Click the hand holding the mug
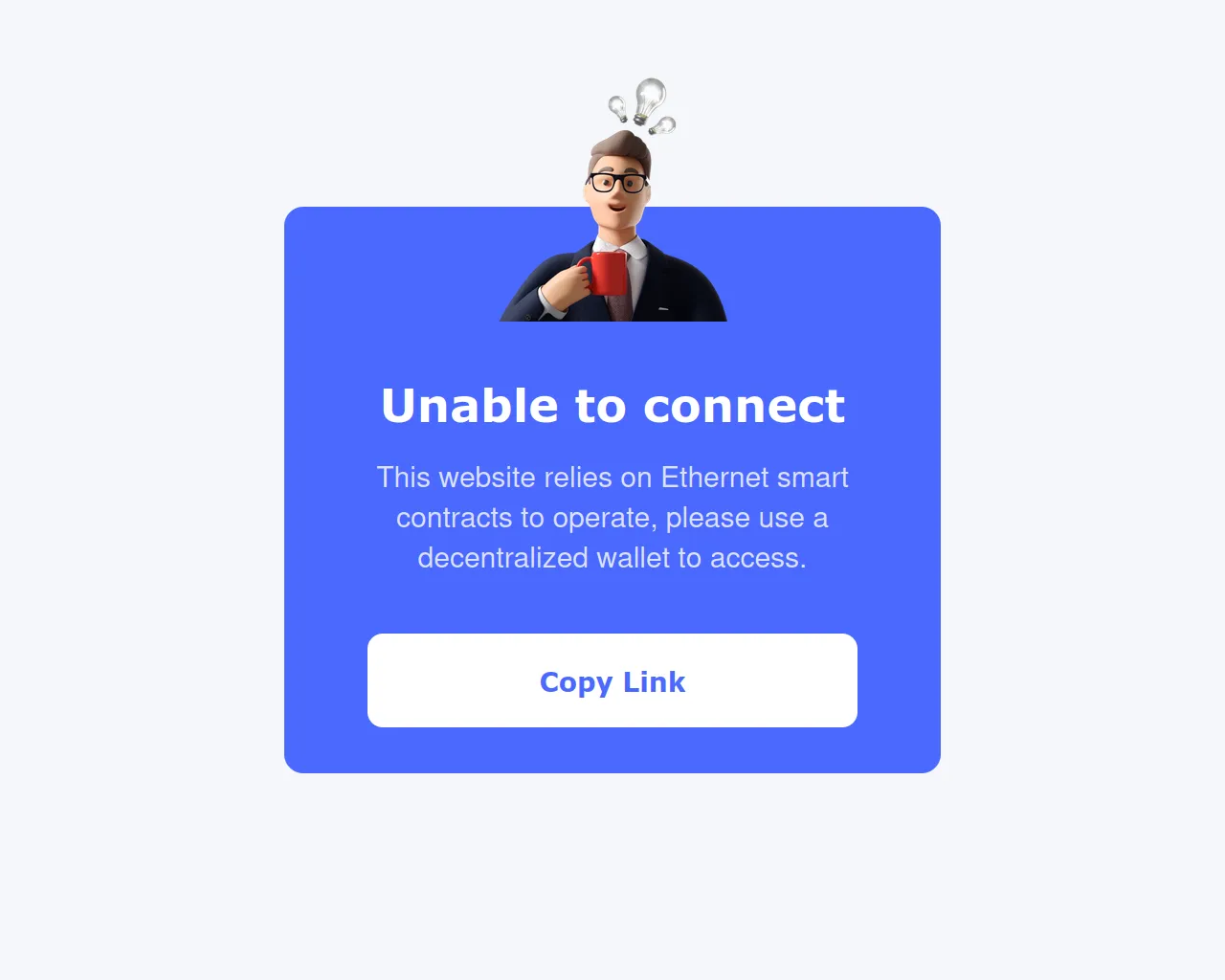1225x980 pixels. pyautogui.click(x=565, y=285)
